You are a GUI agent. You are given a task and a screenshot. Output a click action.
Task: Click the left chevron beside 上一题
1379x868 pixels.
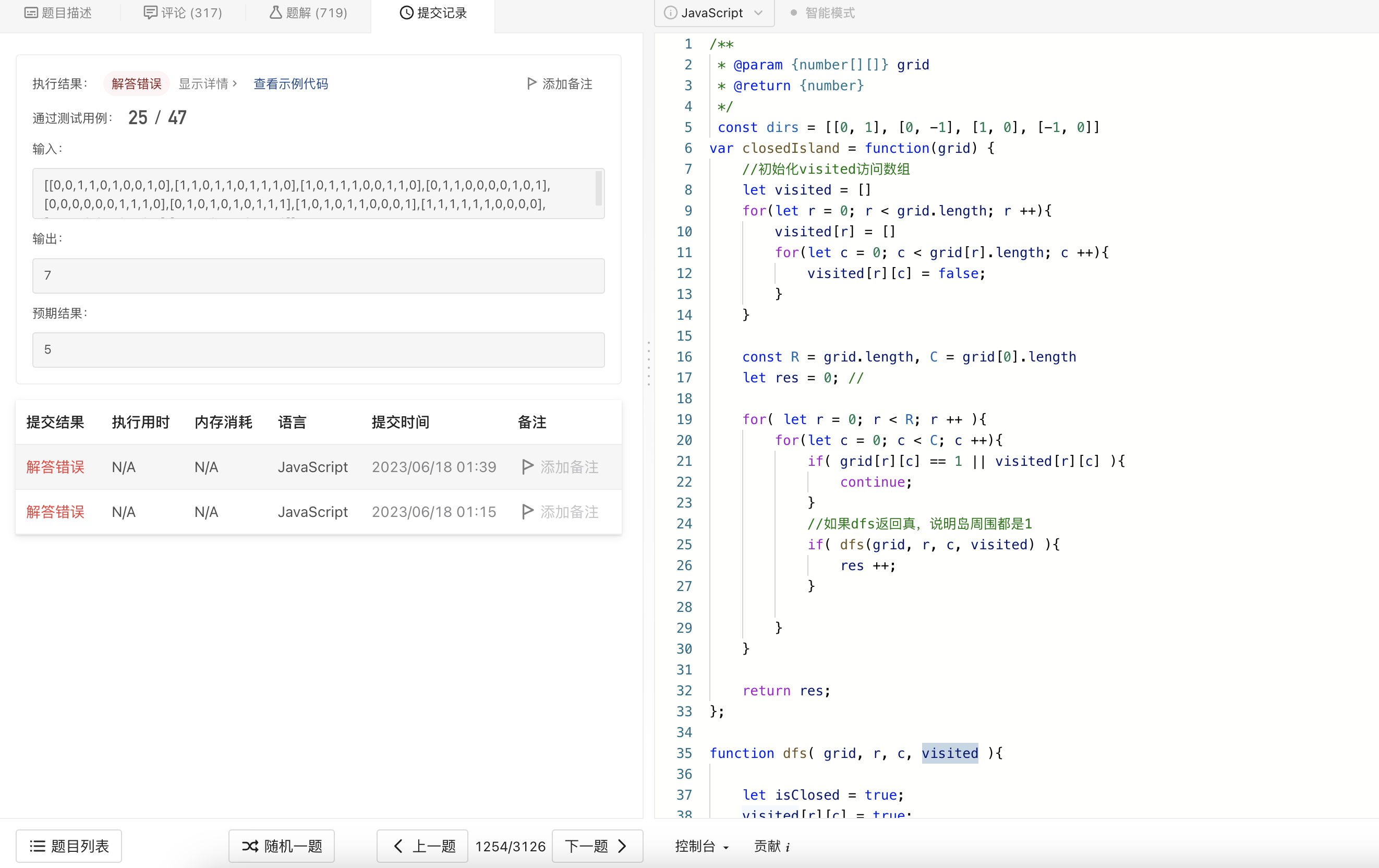click(398, 846)
